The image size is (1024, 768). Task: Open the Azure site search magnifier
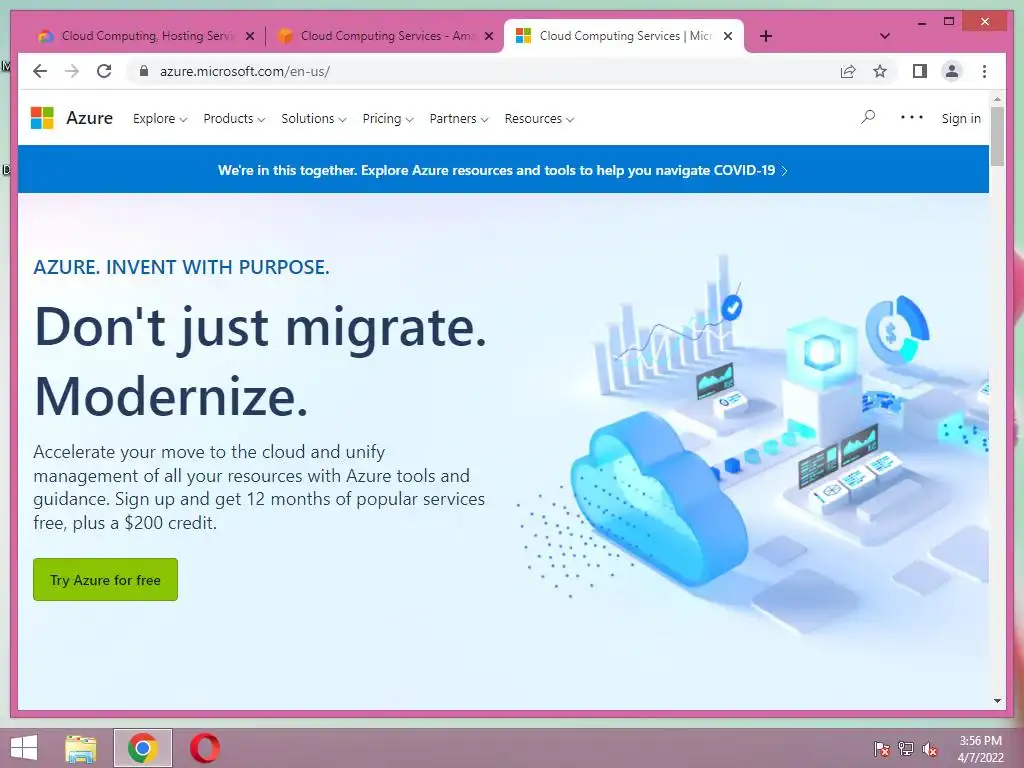868,118
